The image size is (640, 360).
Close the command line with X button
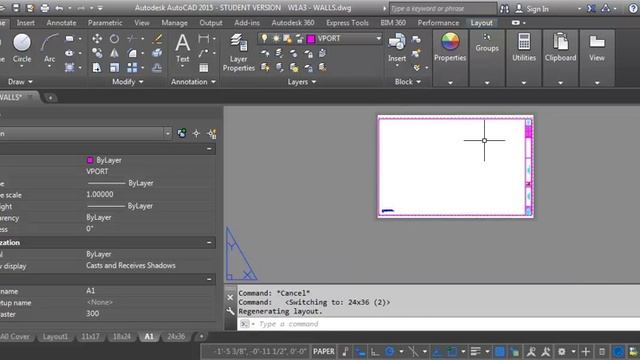230,298
